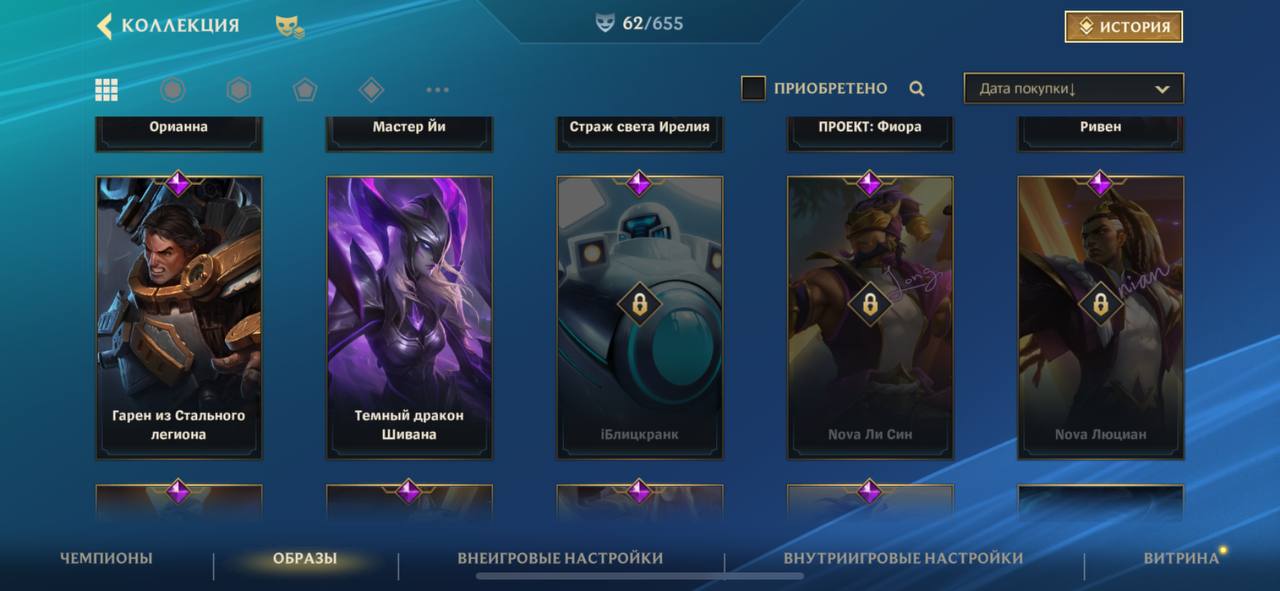
Task: Select Темный дракон Шивана skin card
Action: click(409, 318)
